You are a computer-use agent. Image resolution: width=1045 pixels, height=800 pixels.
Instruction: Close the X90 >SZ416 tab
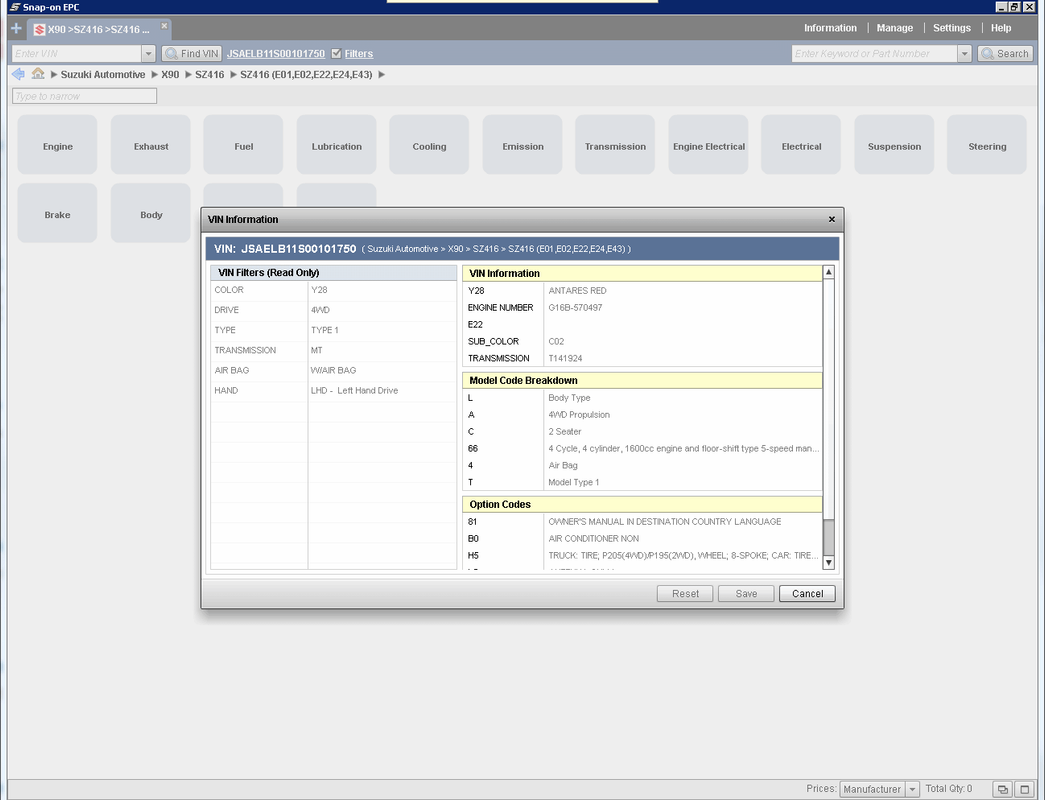coord(164,25)
